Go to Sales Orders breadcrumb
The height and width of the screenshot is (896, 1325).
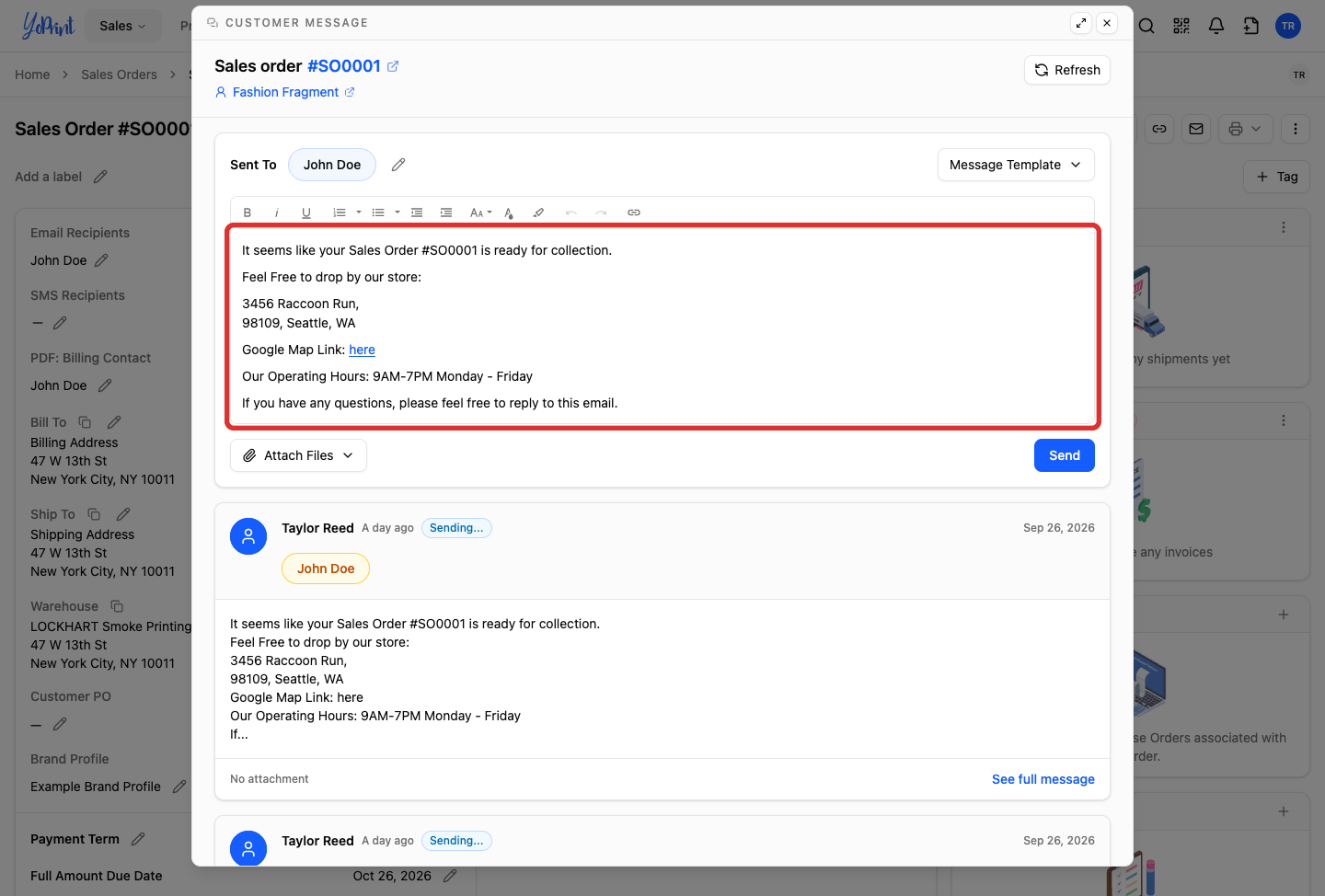point(119,75)
